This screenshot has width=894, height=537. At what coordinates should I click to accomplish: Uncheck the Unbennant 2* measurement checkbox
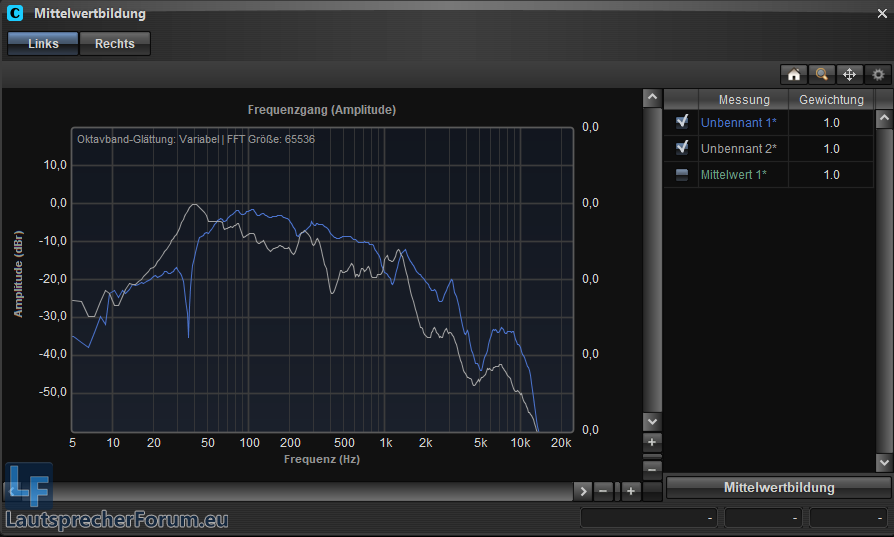(682, 148)
